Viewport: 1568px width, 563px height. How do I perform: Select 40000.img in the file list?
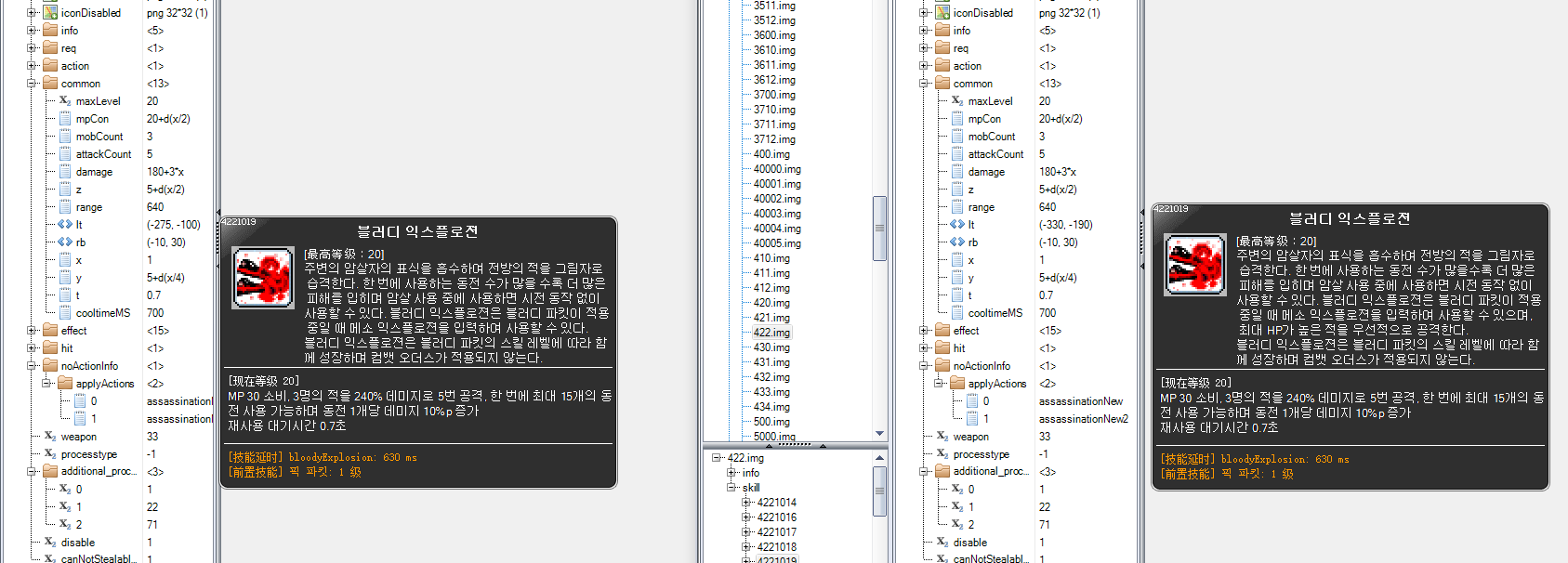point(776,169)
